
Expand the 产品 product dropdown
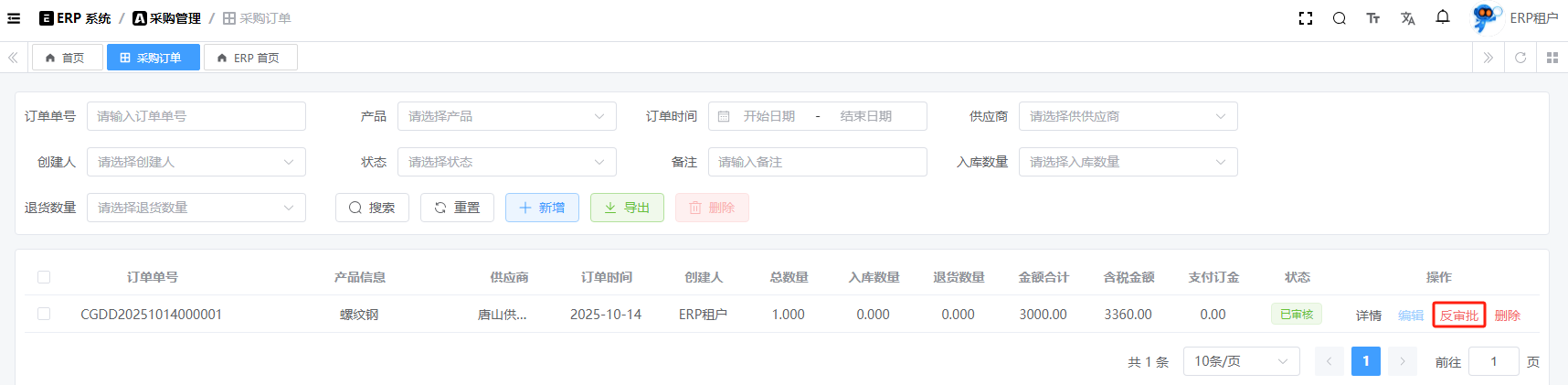[506, 116]
